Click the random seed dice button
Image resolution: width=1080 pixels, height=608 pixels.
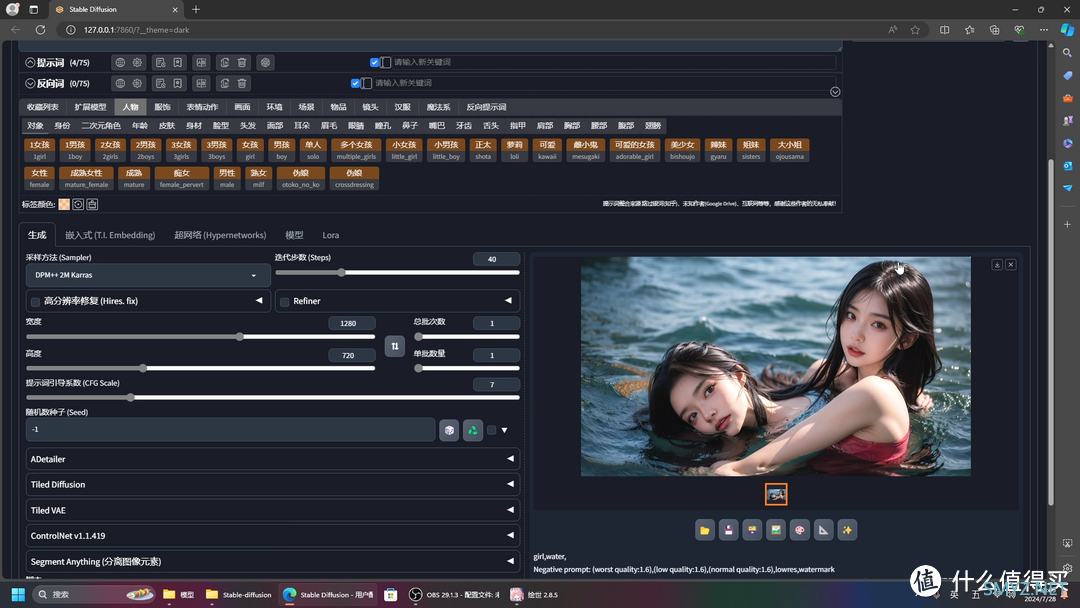tap(449, 430)
